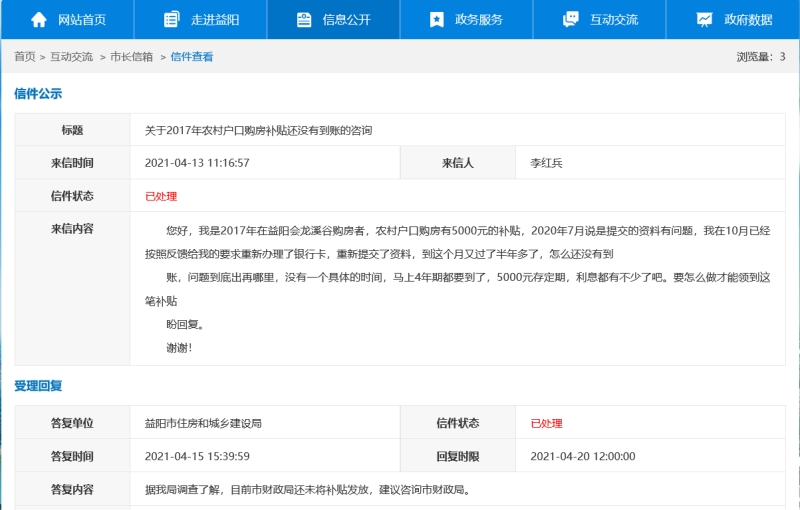Click the chat bubbles icon beside 互动交流
The image size is (800, 510).
point(571,19)
